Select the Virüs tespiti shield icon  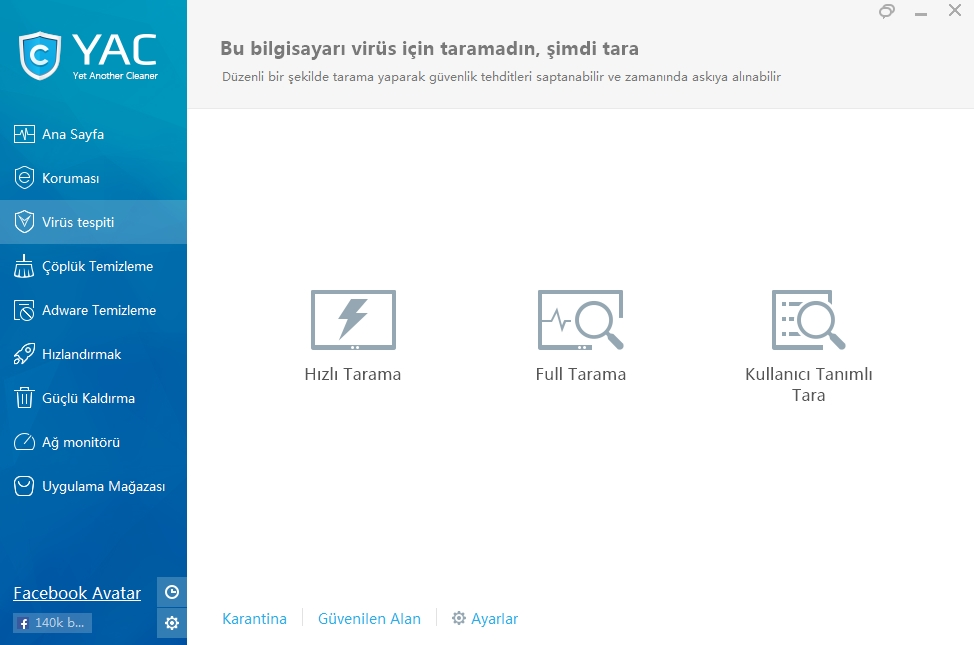pyautogui.click(x=24, y=222)
